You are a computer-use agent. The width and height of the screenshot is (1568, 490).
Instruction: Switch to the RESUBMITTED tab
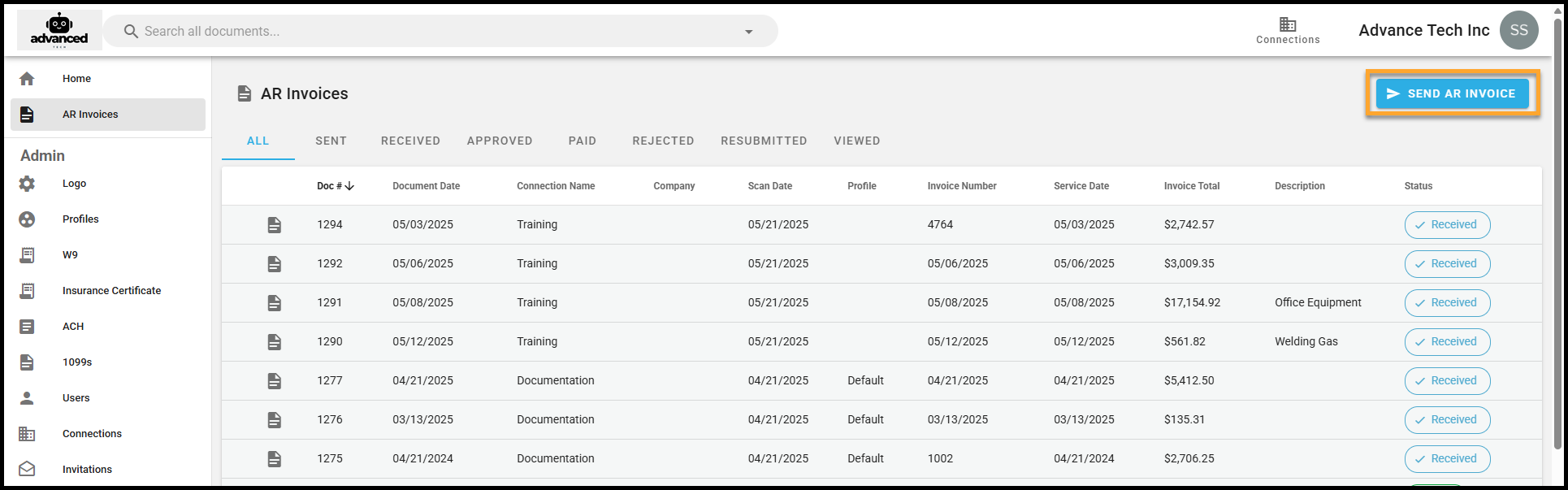(764, 141)
